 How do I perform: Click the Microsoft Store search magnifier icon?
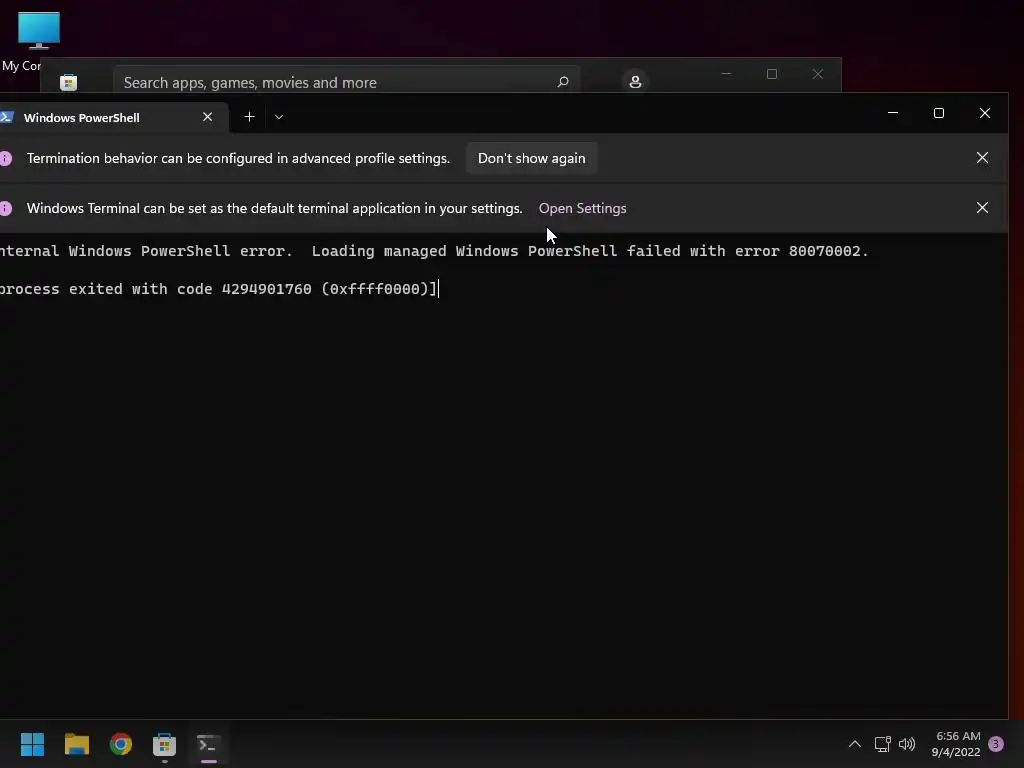563,82
